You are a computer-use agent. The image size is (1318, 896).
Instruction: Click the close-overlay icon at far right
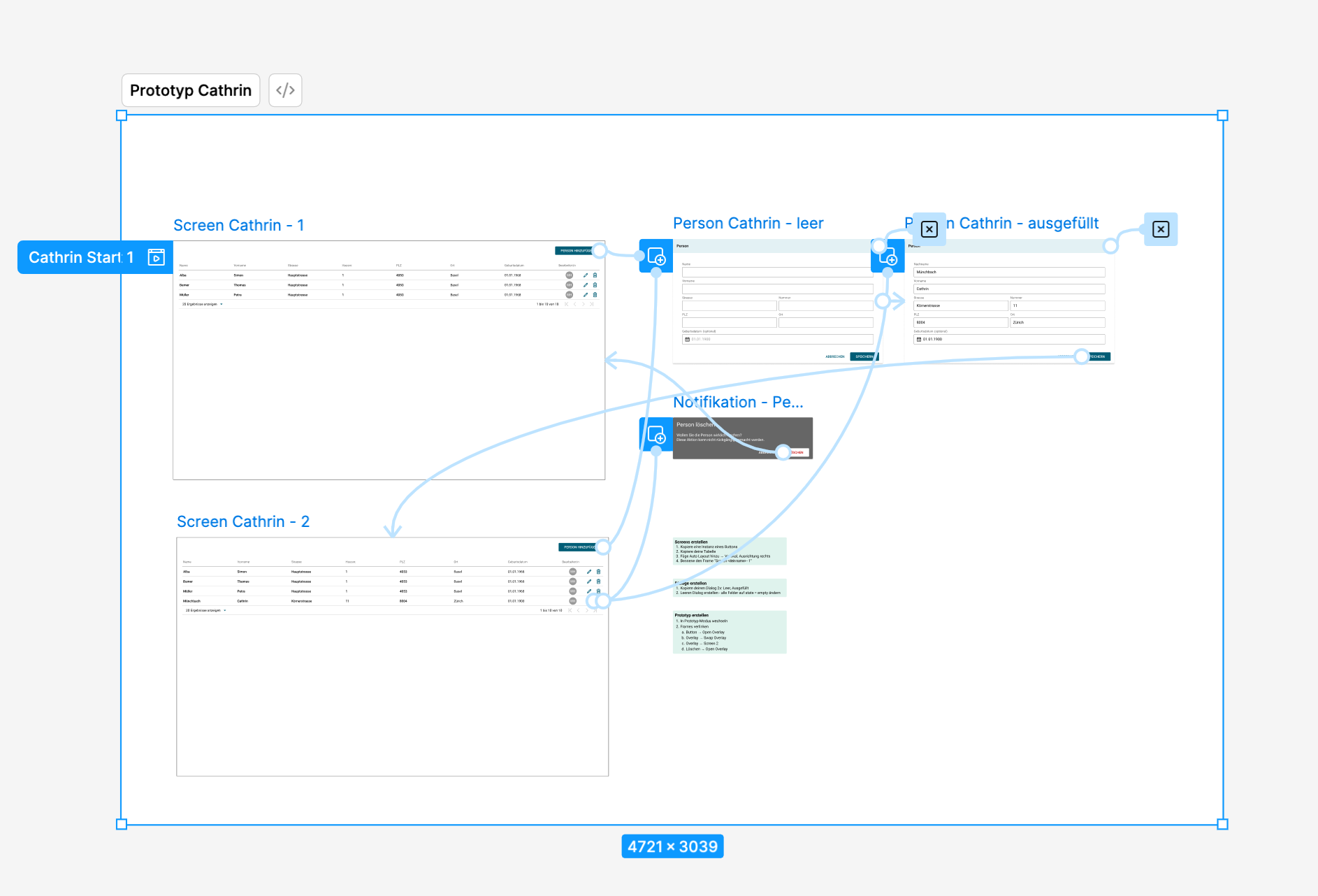(1160, 229)
